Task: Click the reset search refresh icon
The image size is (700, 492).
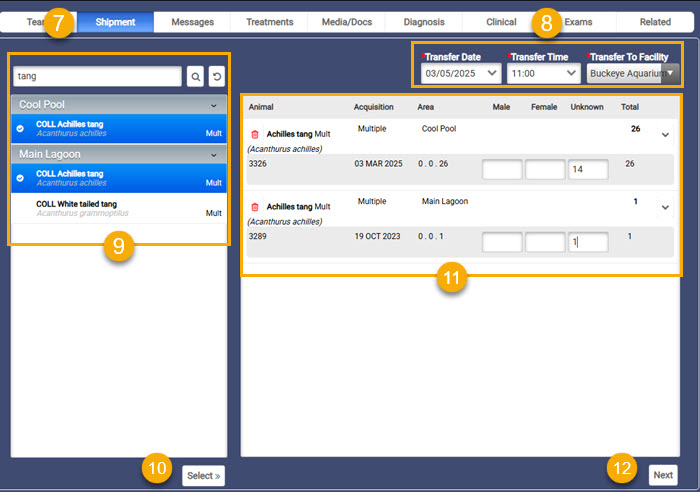Action: click(x=217, y=76)
